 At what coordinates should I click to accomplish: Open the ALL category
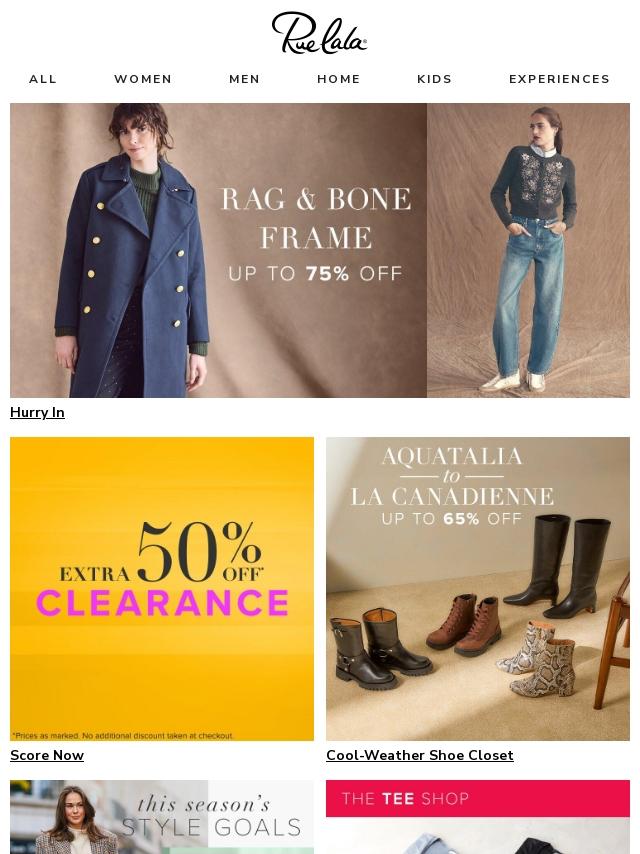click(43, 79)
